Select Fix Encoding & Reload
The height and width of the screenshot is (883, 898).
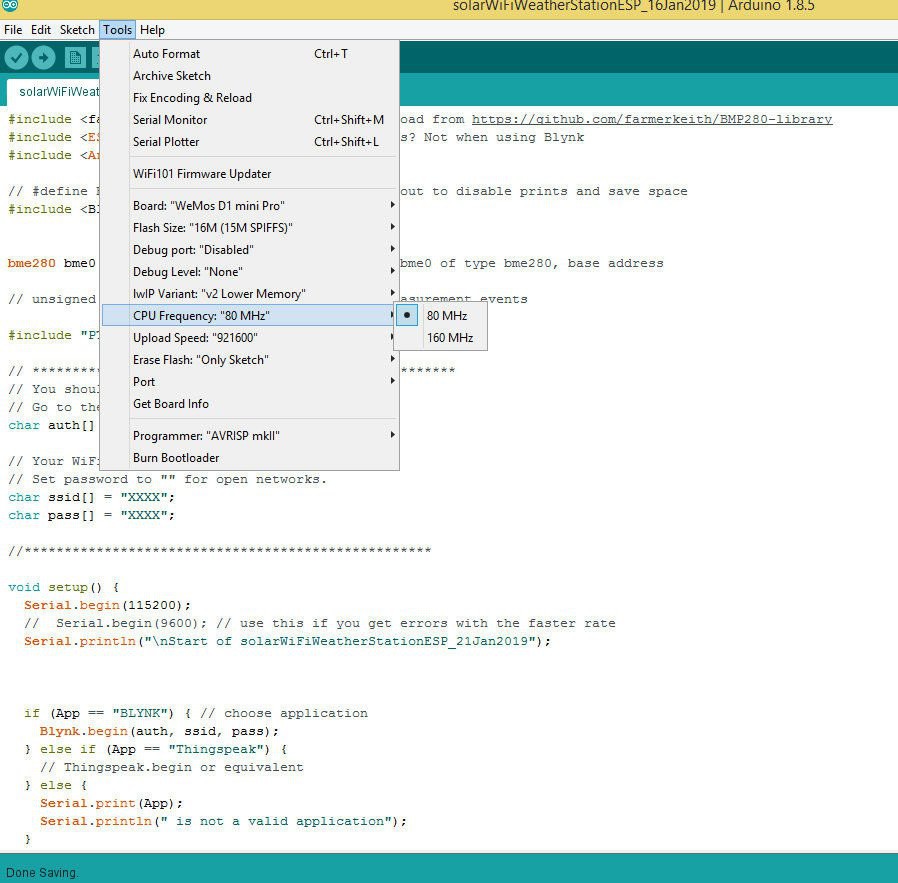[249, 98]
